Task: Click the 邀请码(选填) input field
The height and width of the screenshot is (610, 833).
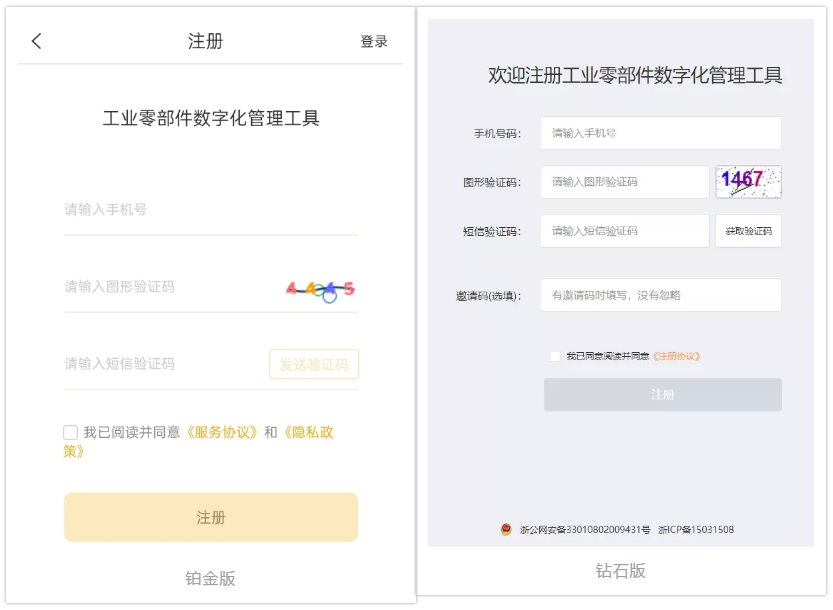Action: [x=660, y=295]
